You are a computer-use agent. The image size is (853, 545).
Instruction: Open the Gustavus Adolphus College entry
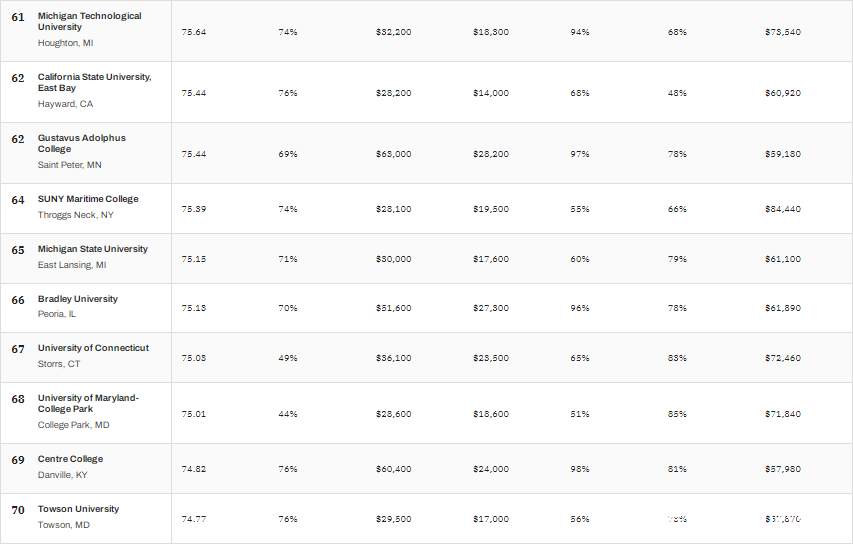coord(82,143)
